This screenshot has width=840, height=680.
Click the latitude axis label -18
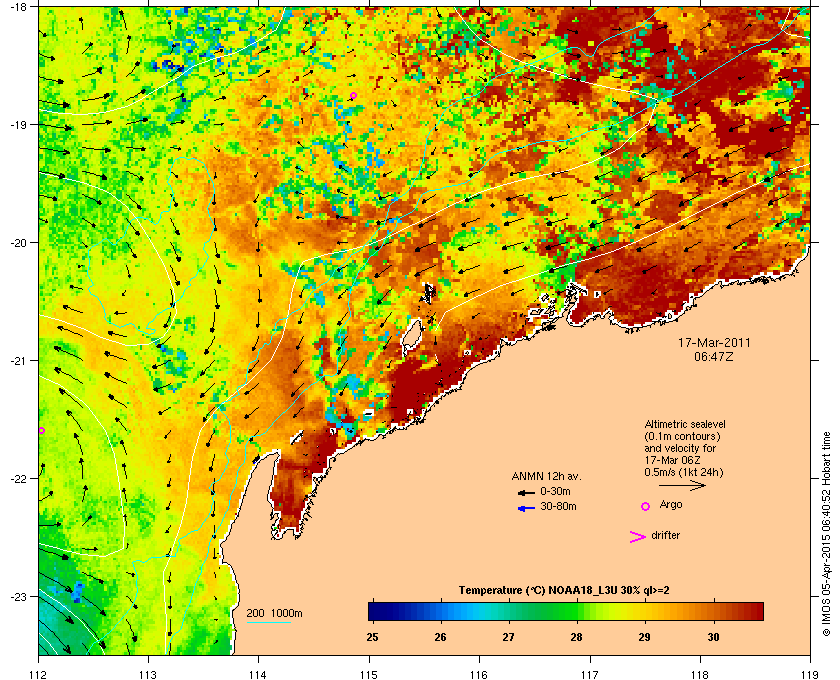pos(19,8)
